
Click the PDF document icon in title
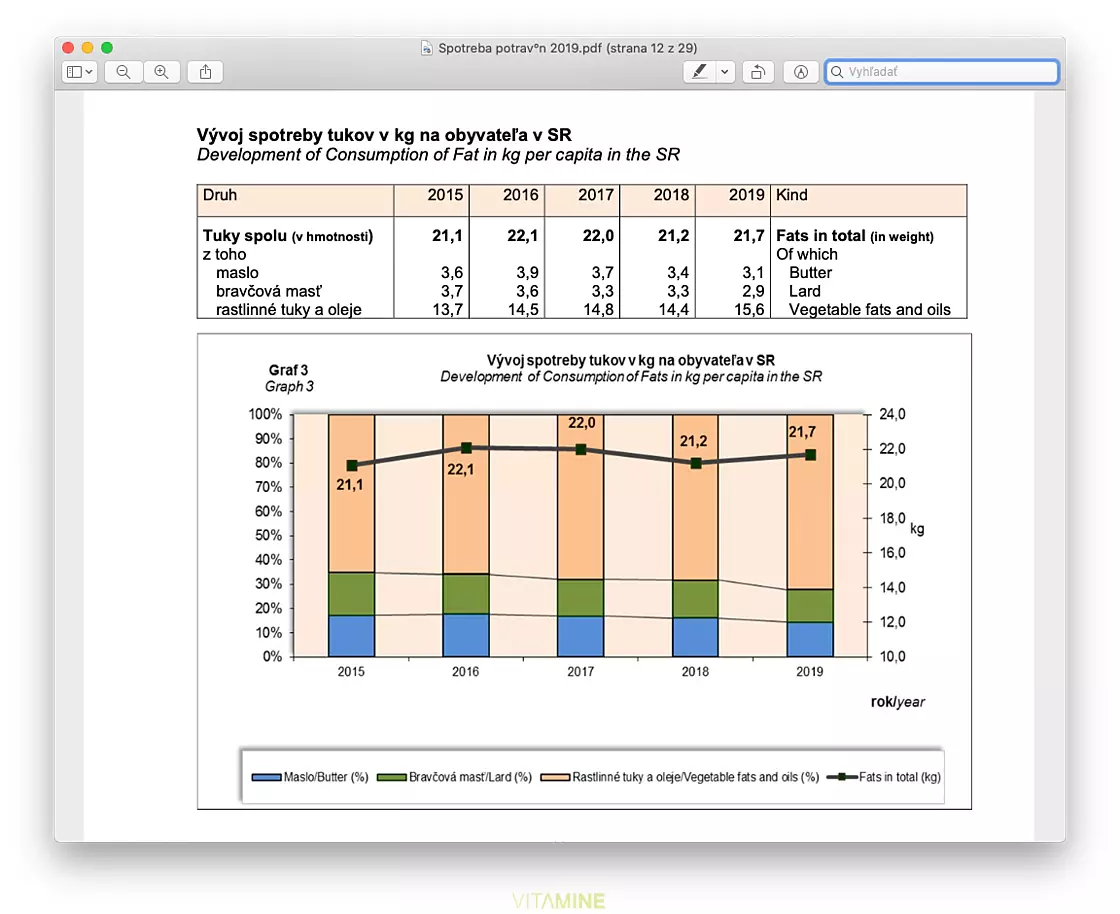click(426, 48)
